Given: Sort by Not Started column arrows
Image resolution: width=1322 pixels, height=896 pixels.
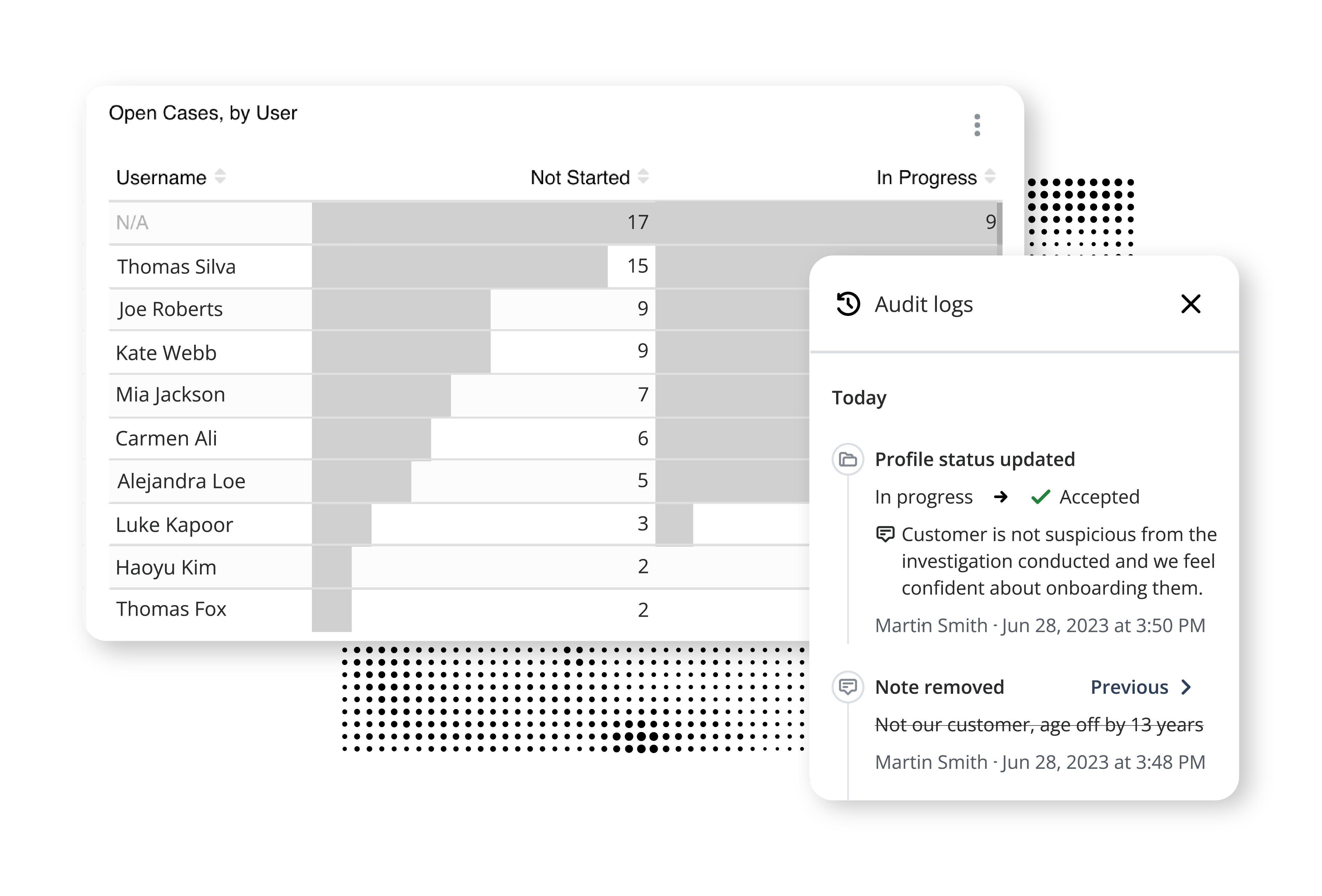Looking at the screenshot, I should (643, 177).
